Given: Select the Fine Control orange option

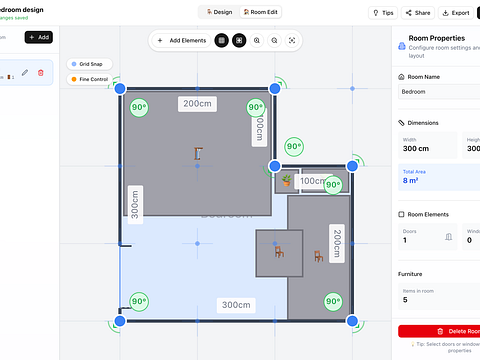Looking at the screenshot, I should 89,79.
